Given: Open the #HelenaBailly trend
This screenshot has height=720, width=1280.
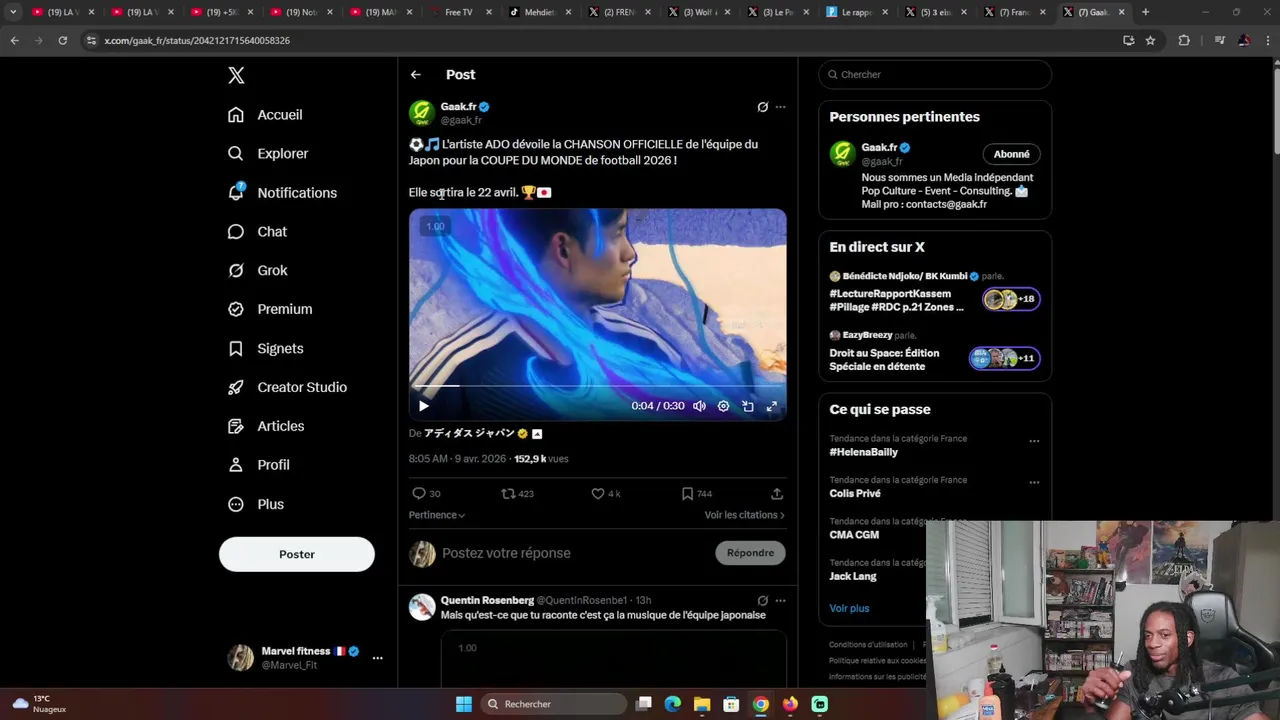Looking at the screenshot, I should pos(863,452).
